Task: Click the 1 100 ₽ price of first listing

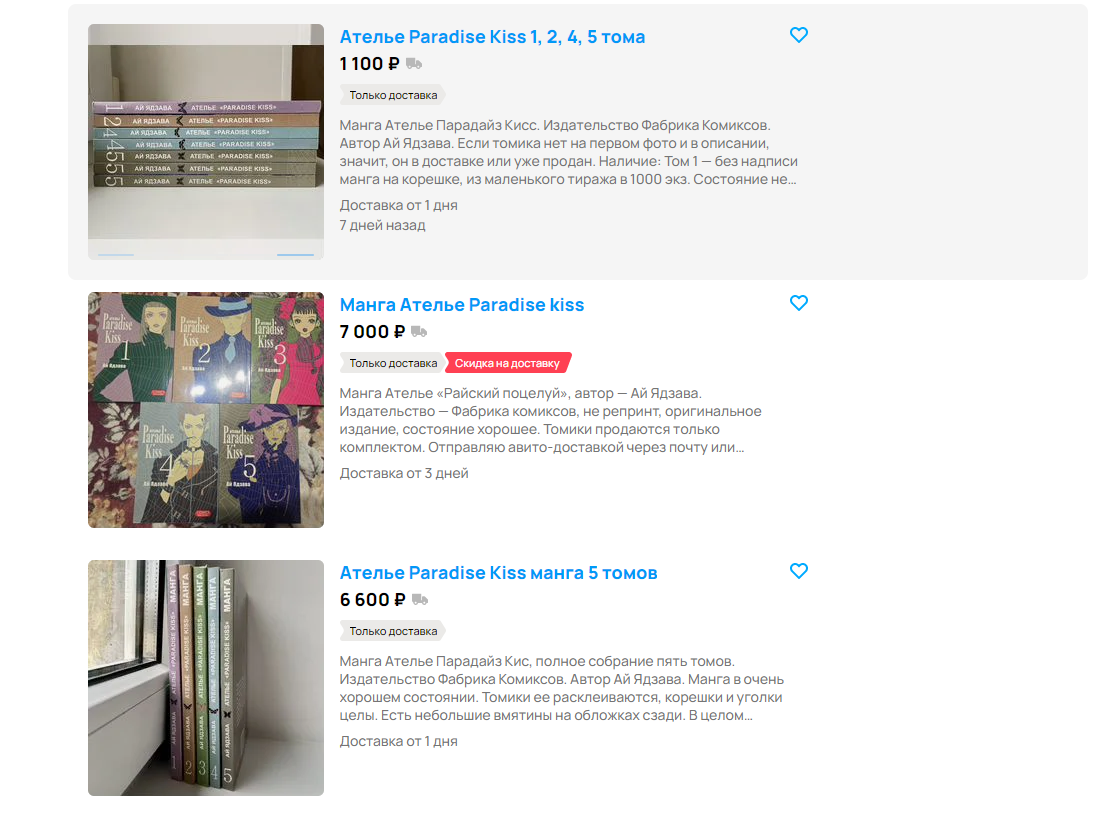Action: (369, 64)
